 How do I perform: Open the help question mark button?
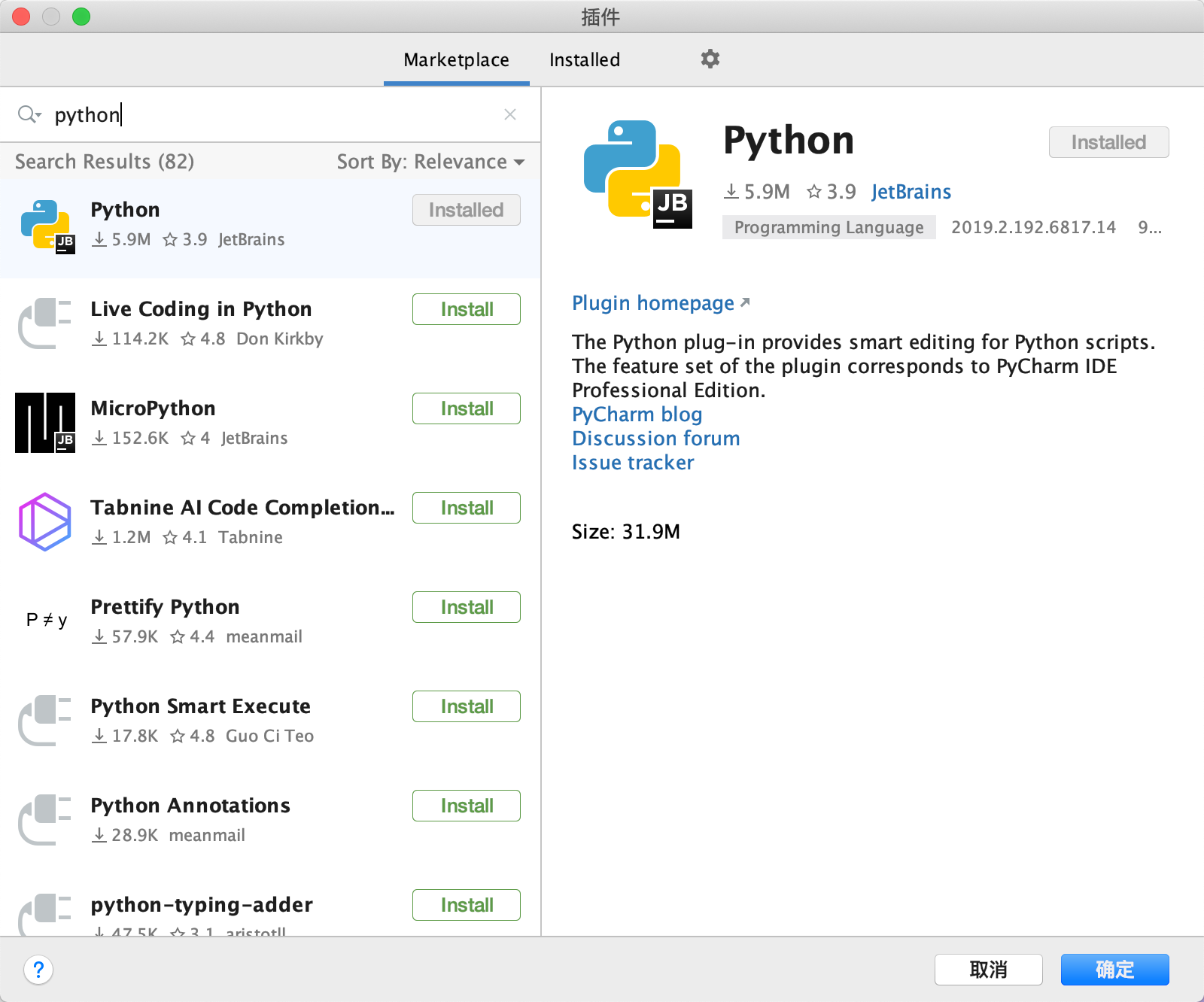[38, 970]
